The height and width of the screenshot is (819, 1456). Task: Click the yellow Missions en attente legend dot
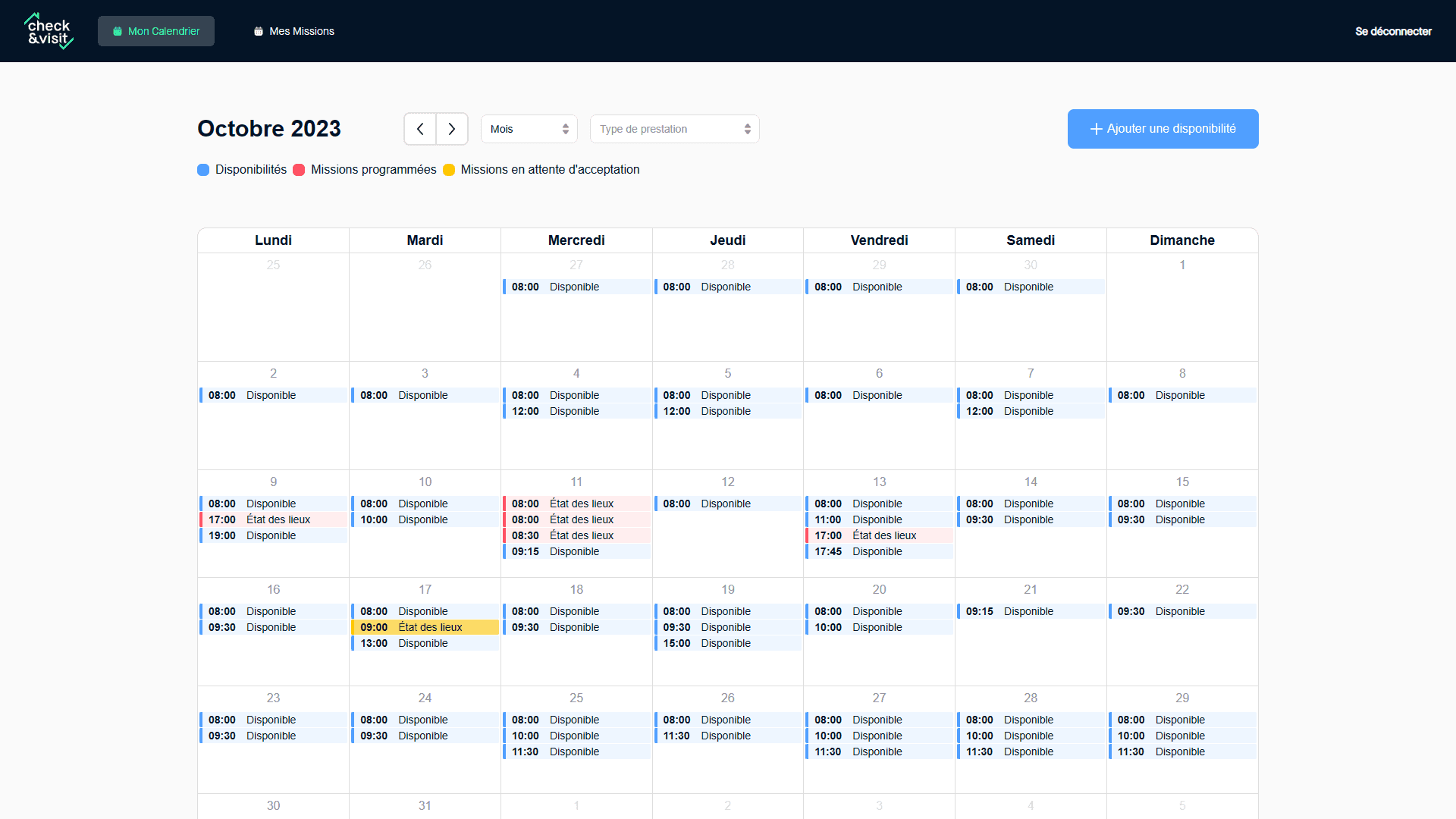pos(449,170)
